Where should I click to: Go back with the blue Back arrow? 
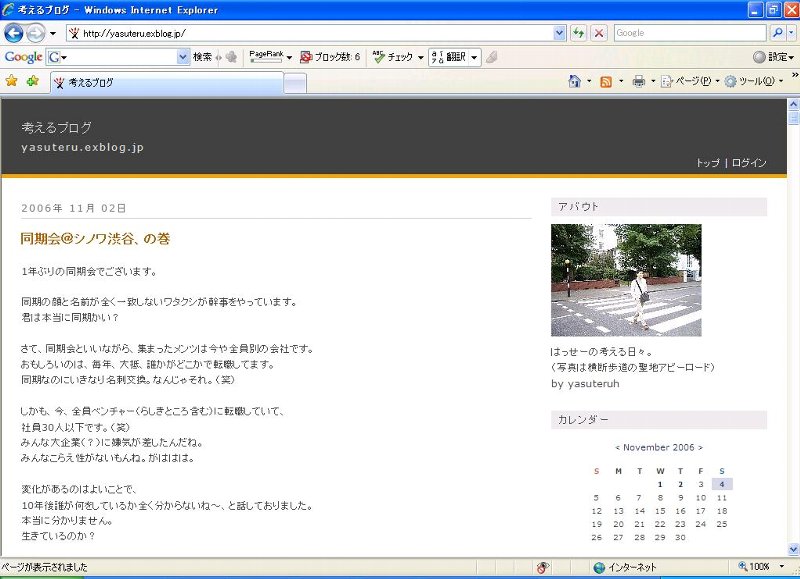tap(13, 34)
